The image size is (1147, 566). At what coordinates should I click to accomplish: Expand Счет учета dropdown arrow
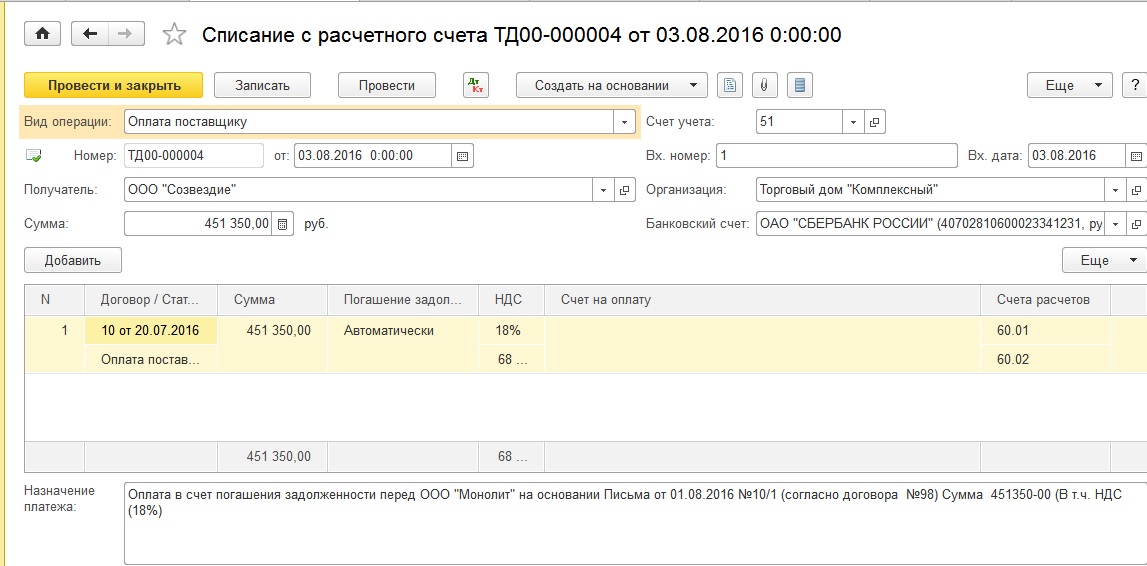854,122
